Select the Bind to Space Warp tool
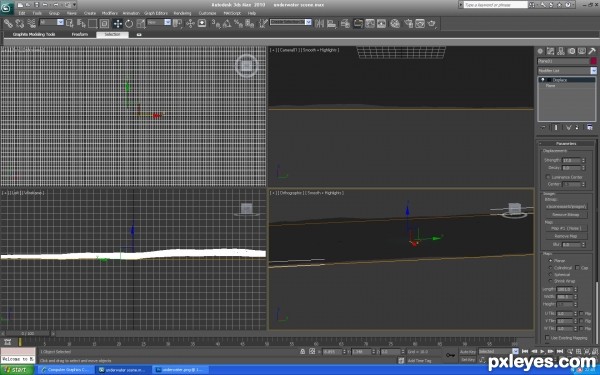 (32, 24)
